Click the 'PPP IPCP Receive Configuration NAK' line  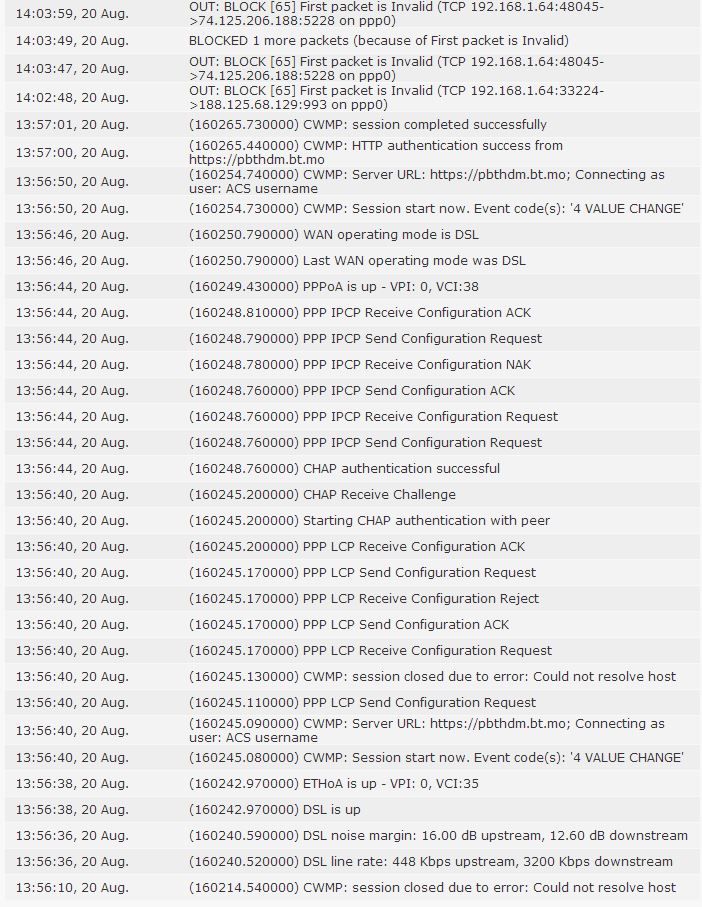(x=352, y=365)
